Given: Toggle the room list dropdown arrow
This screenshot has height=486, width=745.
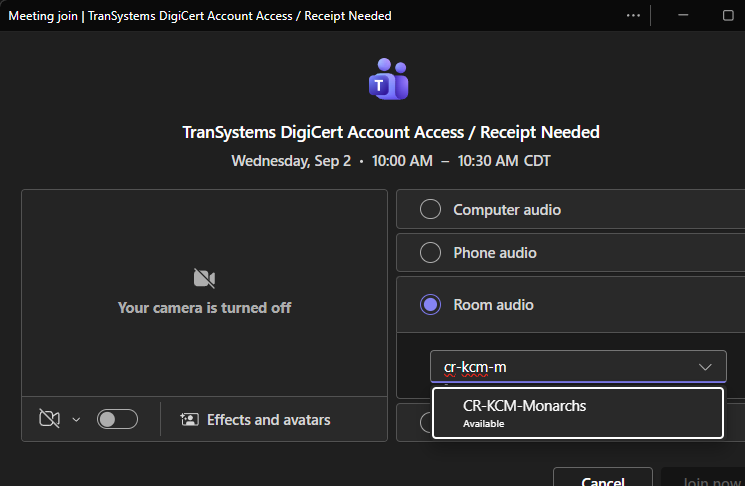Looking at the screenshot, I should [705, 367].
